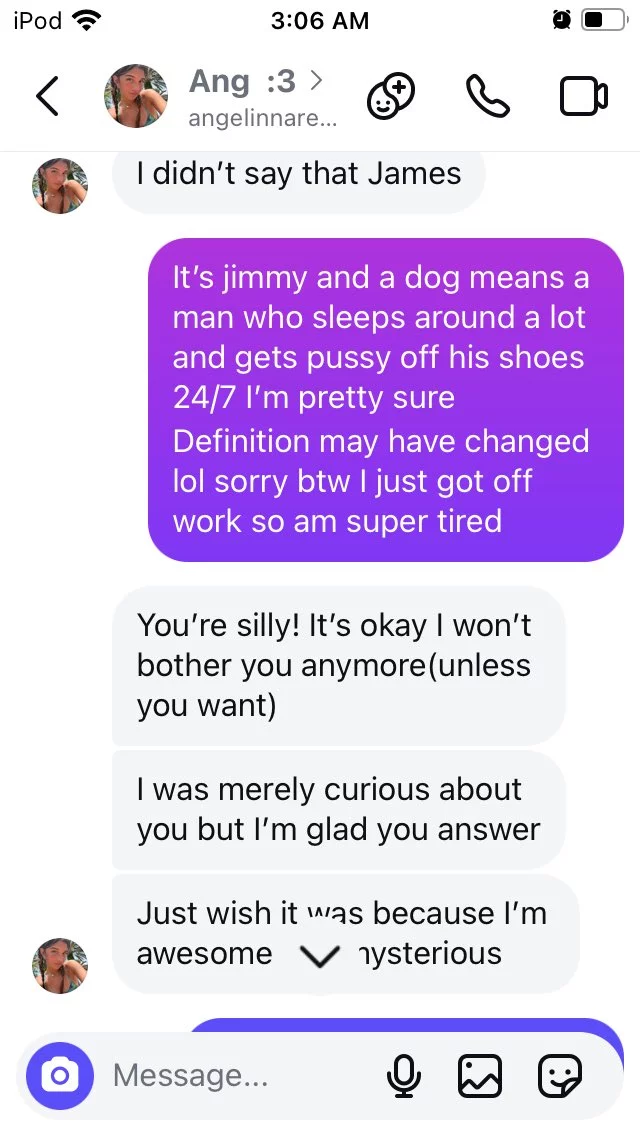
Task: Select the "I was merely curious" message bubble
Action: point(338,810)
